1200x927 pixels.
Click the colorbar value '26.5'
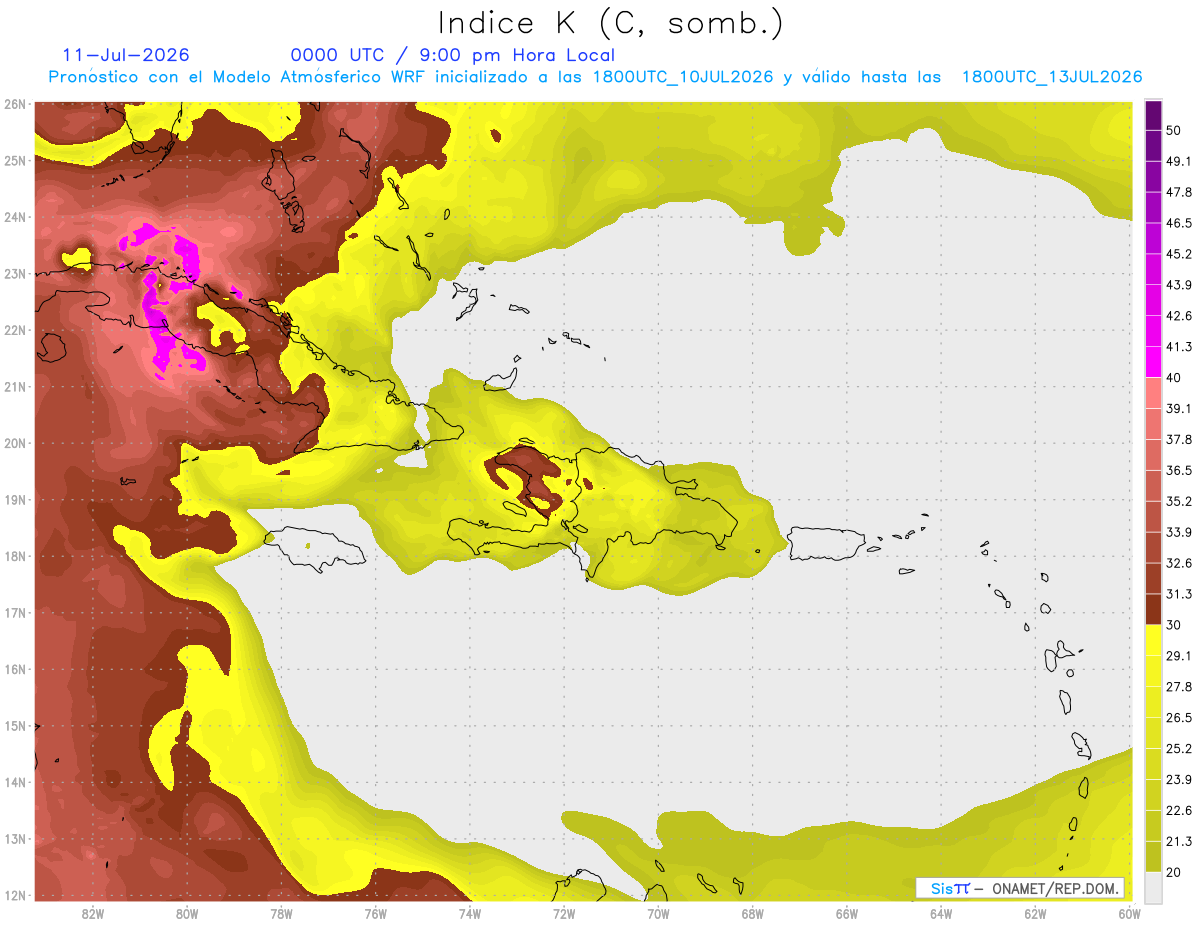tap(1179, 718)
